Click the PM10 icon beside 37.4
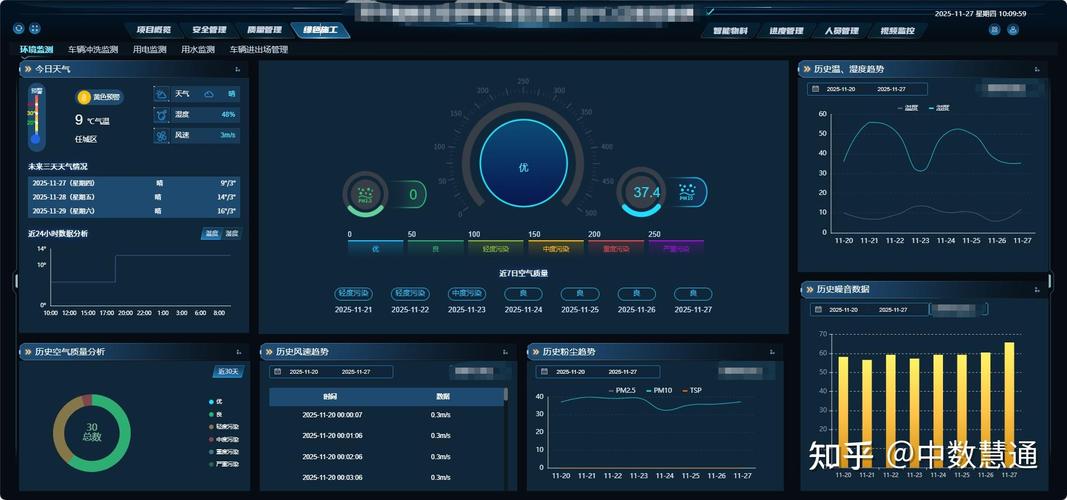 [687, 193]
